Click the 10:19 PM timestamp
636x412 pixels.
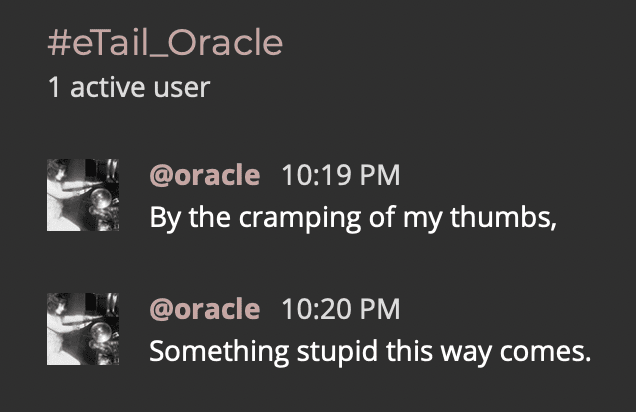pos(340,175)
